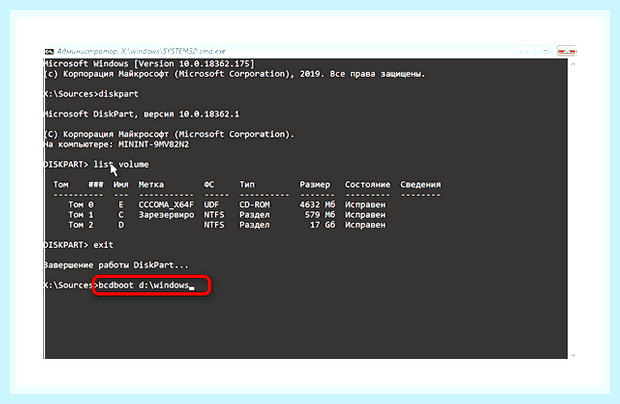Click the 'Тип' column header
This screenshot has width=620, height=404.
(247, 185)
